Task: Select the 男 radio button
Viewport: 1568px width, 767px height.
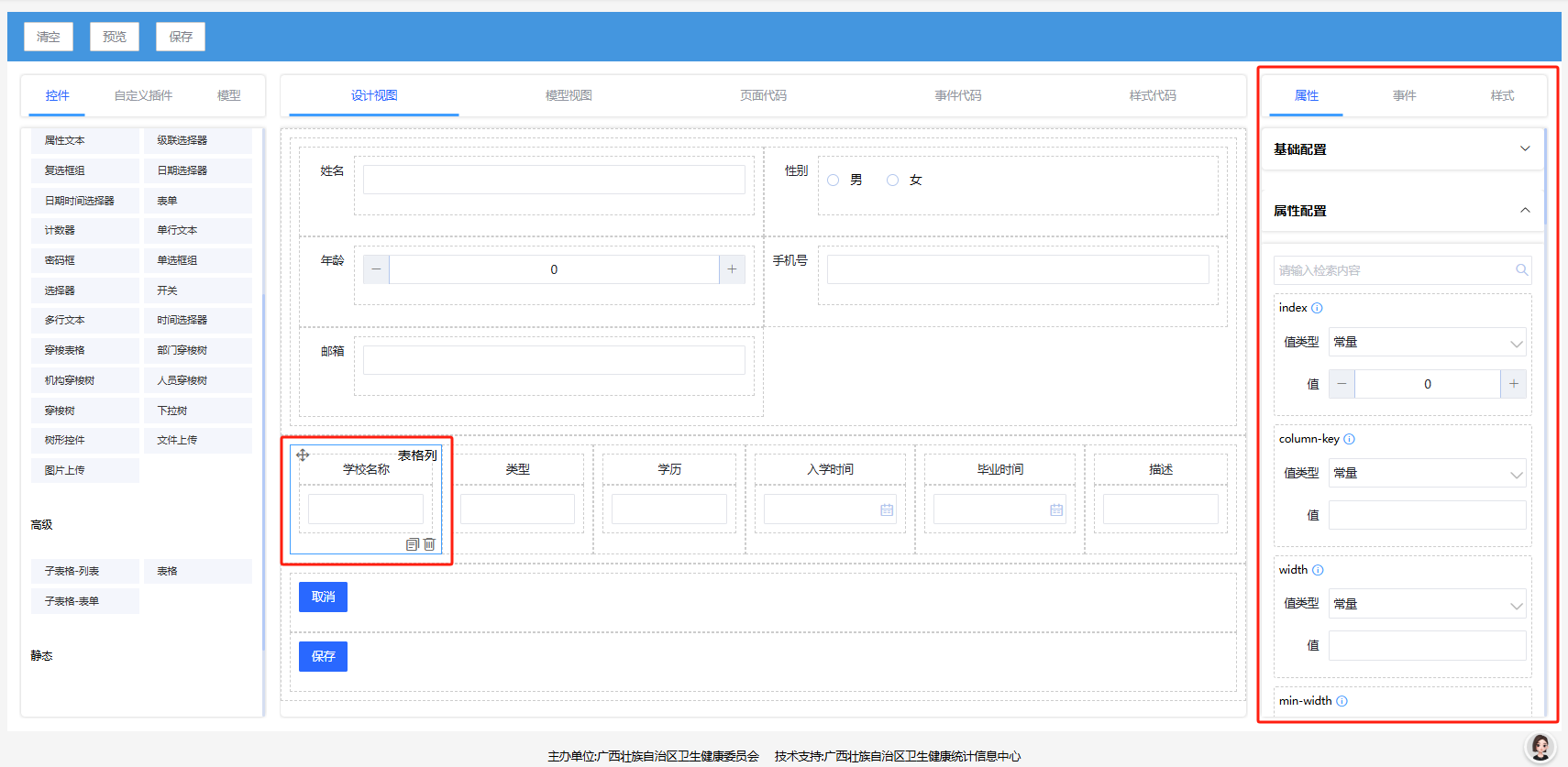Action: (834, 181)
